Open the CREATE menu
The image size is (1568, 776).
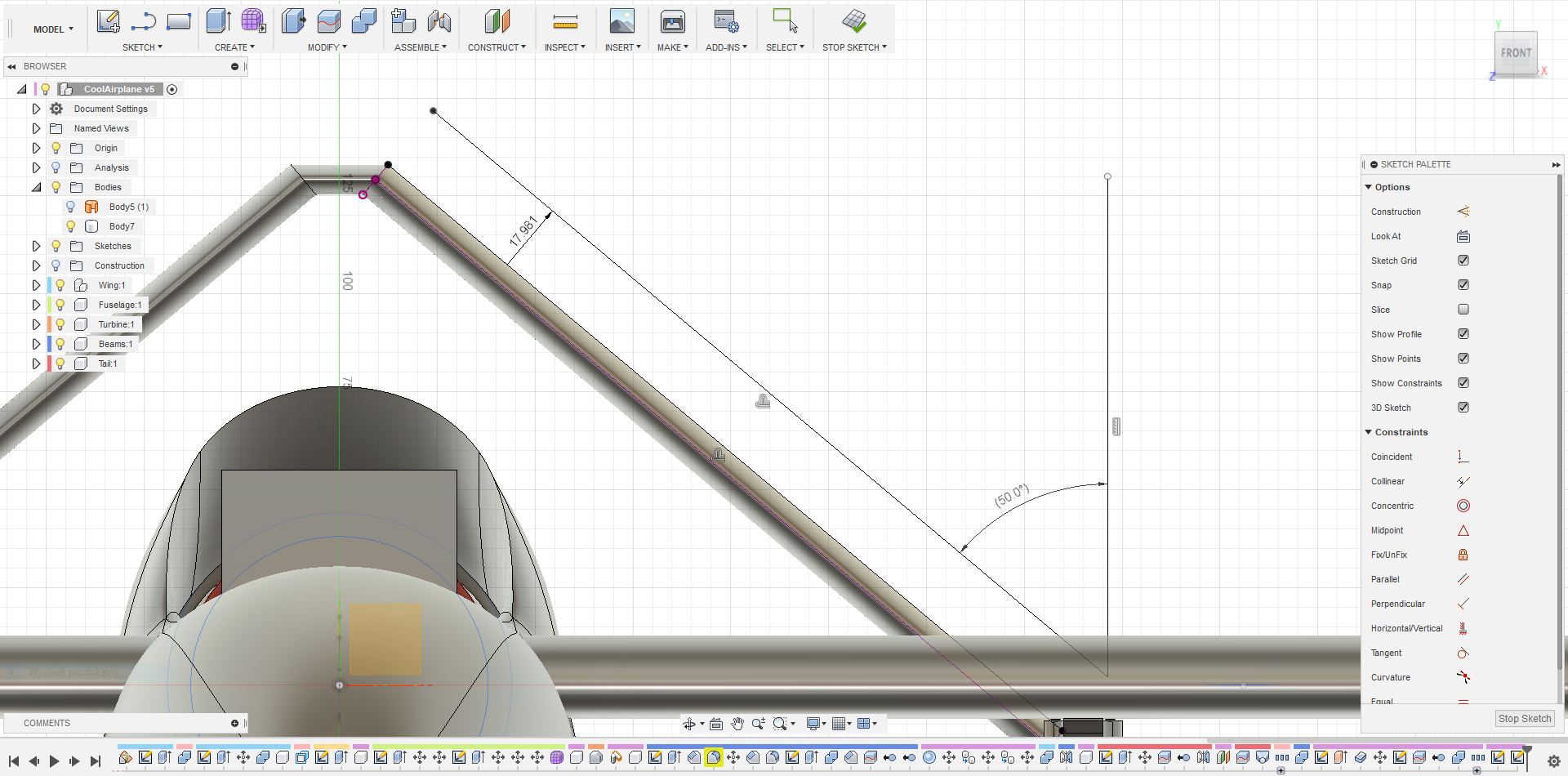pos(234,47)
